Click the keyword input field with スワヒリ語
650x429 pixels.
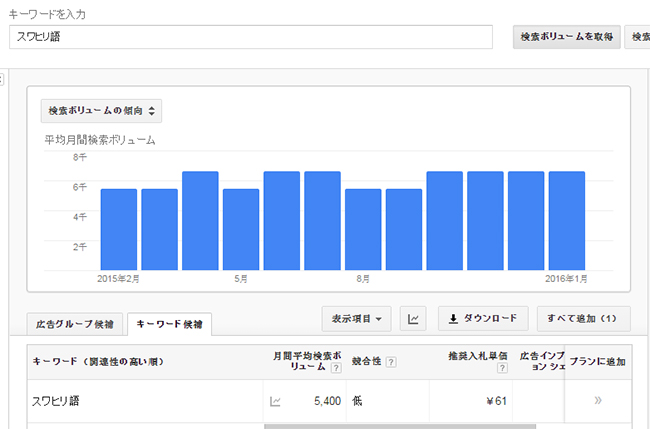click(251, 37)
